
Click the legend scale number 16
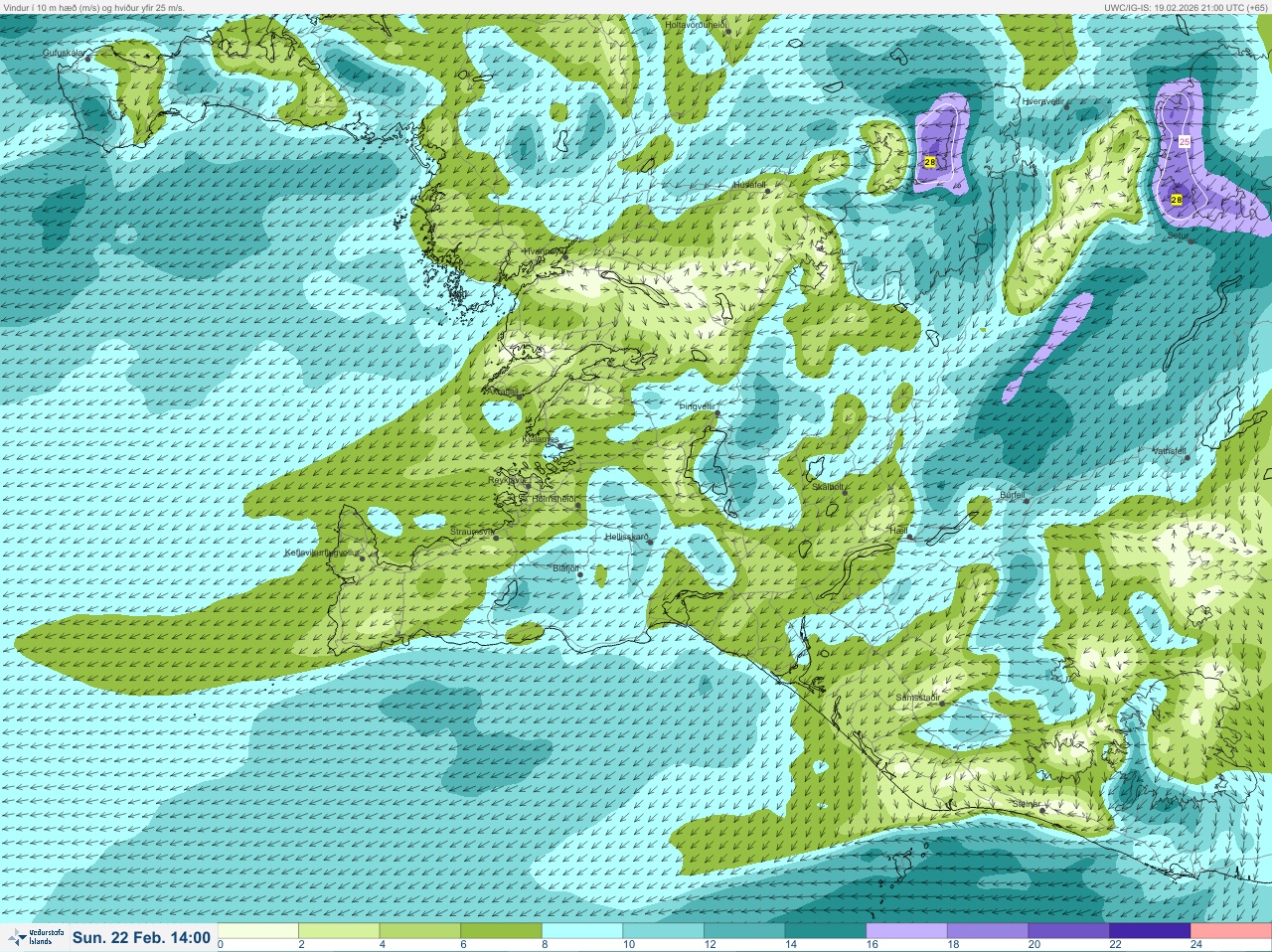point(873,945)
